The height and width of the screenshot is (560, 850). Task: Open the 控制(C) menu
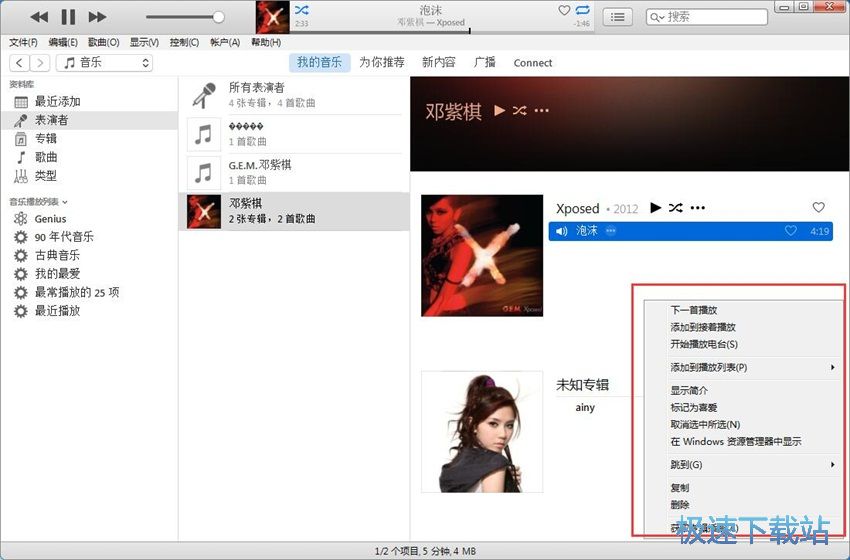[x=184, y=42]
